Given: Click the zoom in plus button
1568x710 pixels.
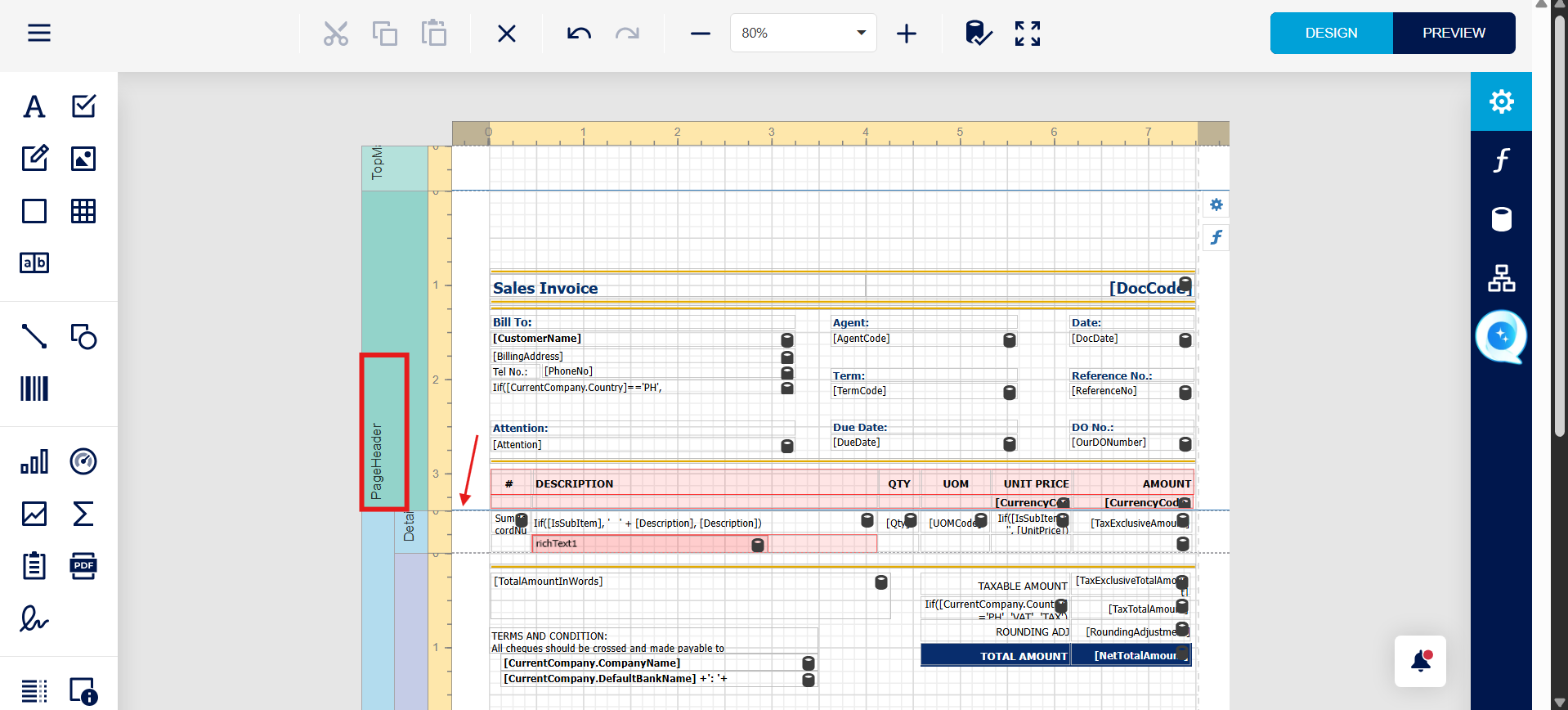Looking at the screenshot, I should pyautogui.click(x=907, y=34).
